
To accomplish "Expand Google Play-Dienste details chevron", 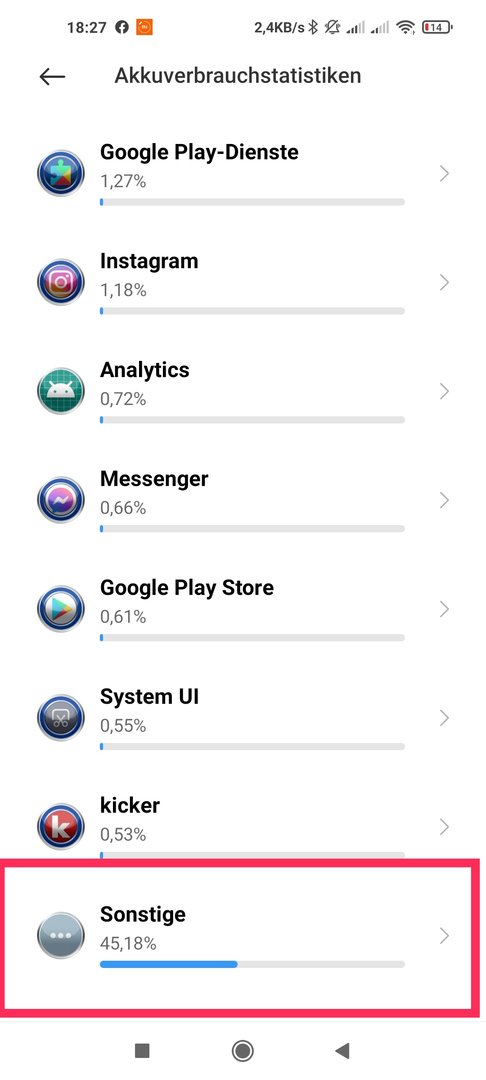I will point(444,174).
